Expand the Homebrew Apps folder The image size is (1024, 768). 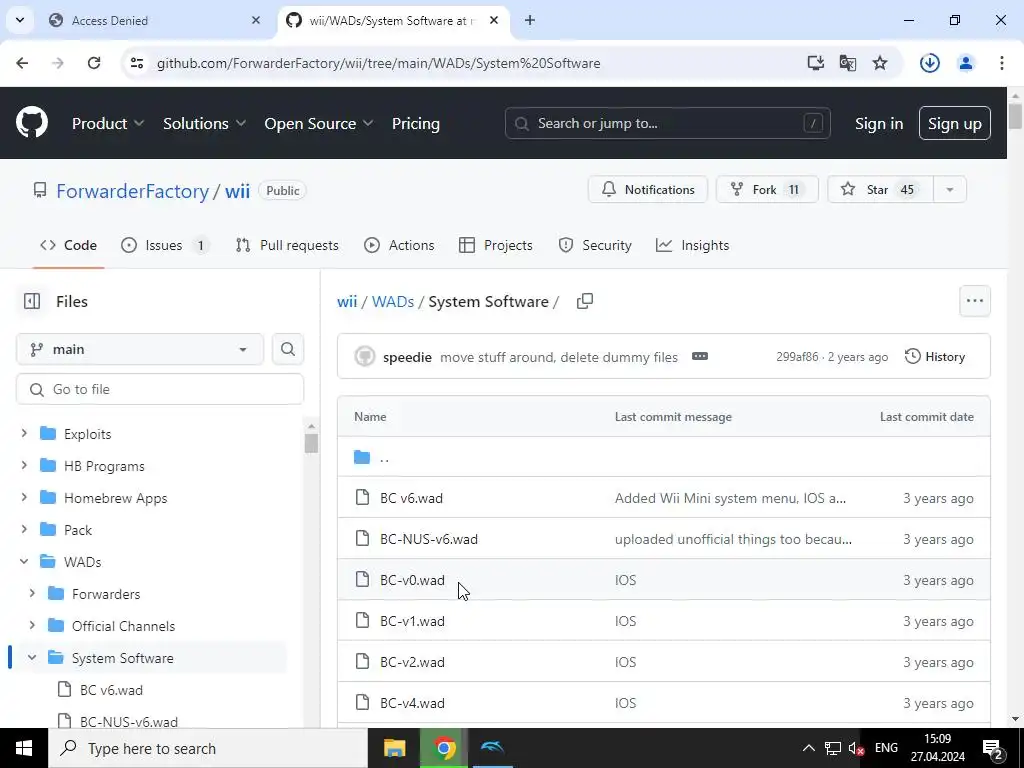24,498
